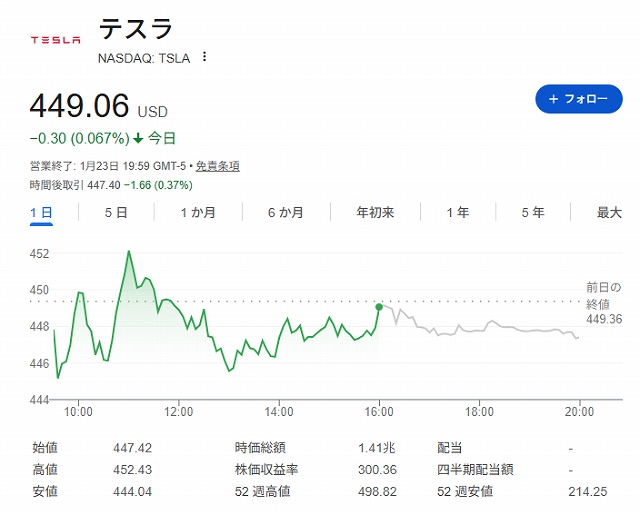Select the 年初来 year-to-date tab

point(375,212)
